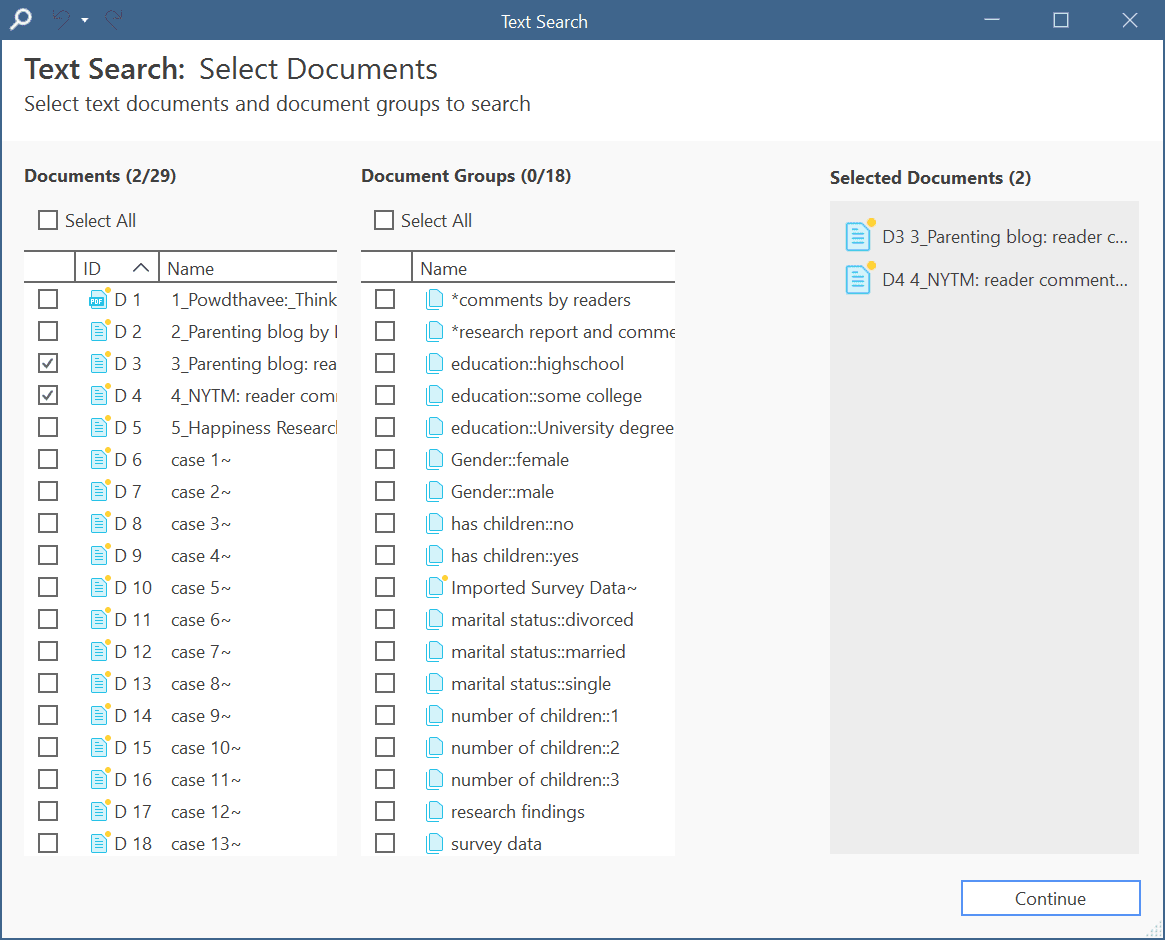
Task: Click the document icon for D 14
Action: pyautogui.click(x=99, y=716)
